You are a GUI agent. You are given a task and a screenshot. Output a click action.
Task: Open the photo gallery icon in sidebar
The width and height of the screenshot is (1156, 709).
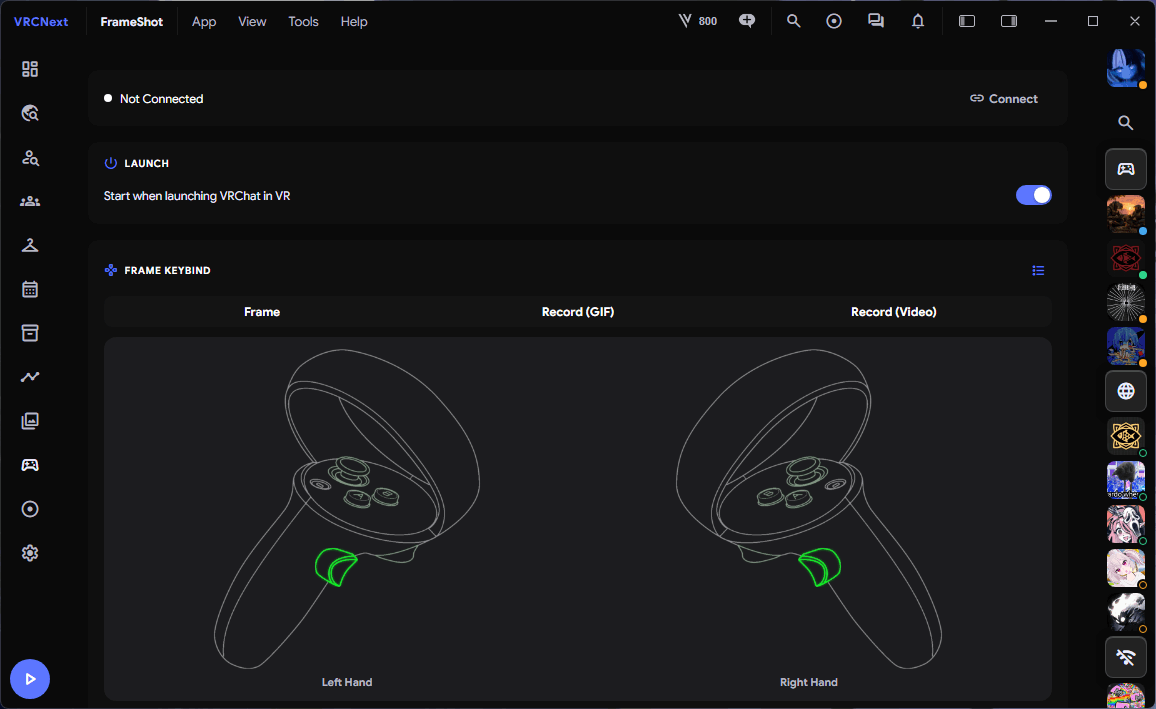(x=29, y=421)
